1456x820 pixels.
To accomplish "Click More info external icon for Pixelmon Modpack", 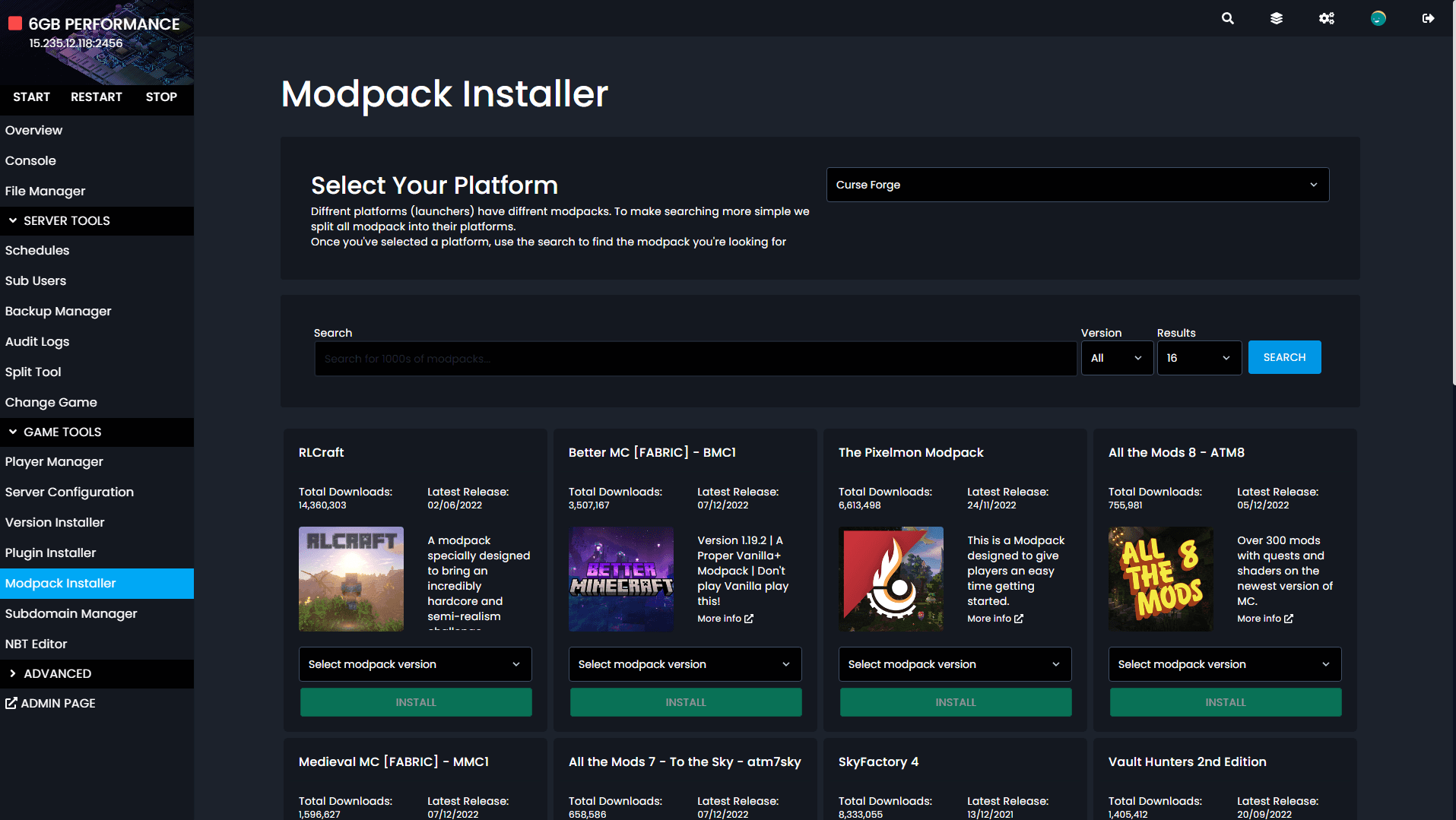I will click(1019, 619).
